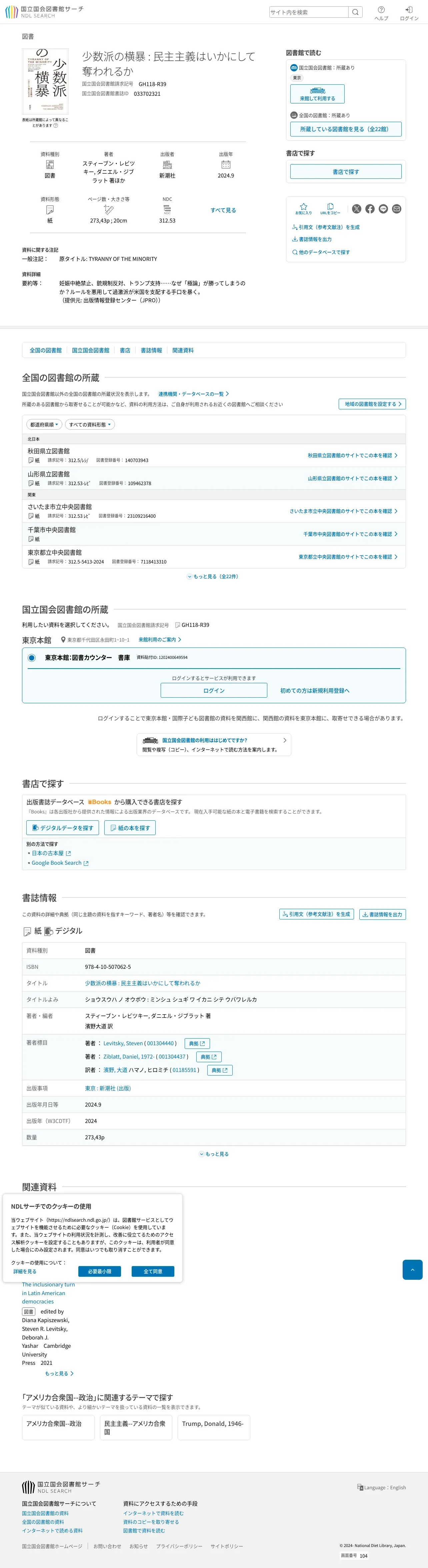Click the 紙 paper icon in 書誌情報
428x1568 pixels.
27,931
